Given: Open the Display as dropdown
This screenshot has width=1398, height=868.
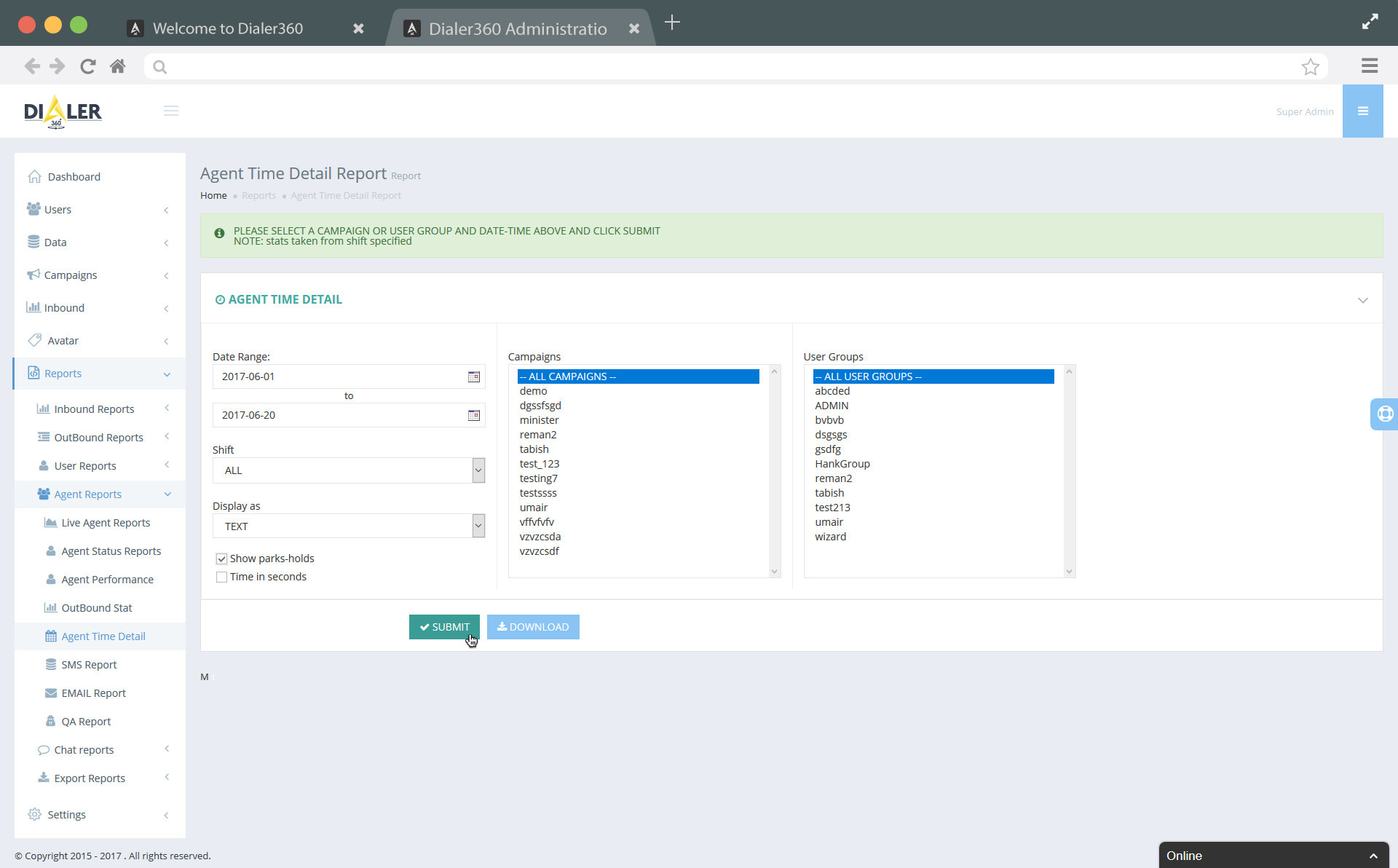Looking at the screenshot, I should pos(478,526).
